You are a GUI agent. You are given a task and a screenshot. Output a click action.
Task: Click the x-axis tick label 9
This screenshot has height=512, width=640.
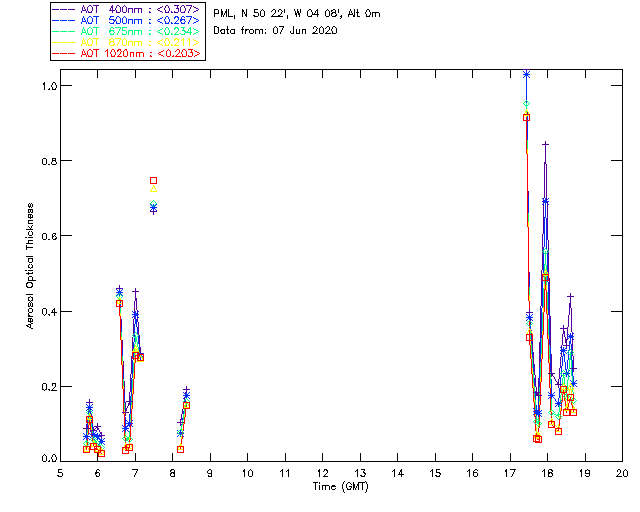[210, 473]
